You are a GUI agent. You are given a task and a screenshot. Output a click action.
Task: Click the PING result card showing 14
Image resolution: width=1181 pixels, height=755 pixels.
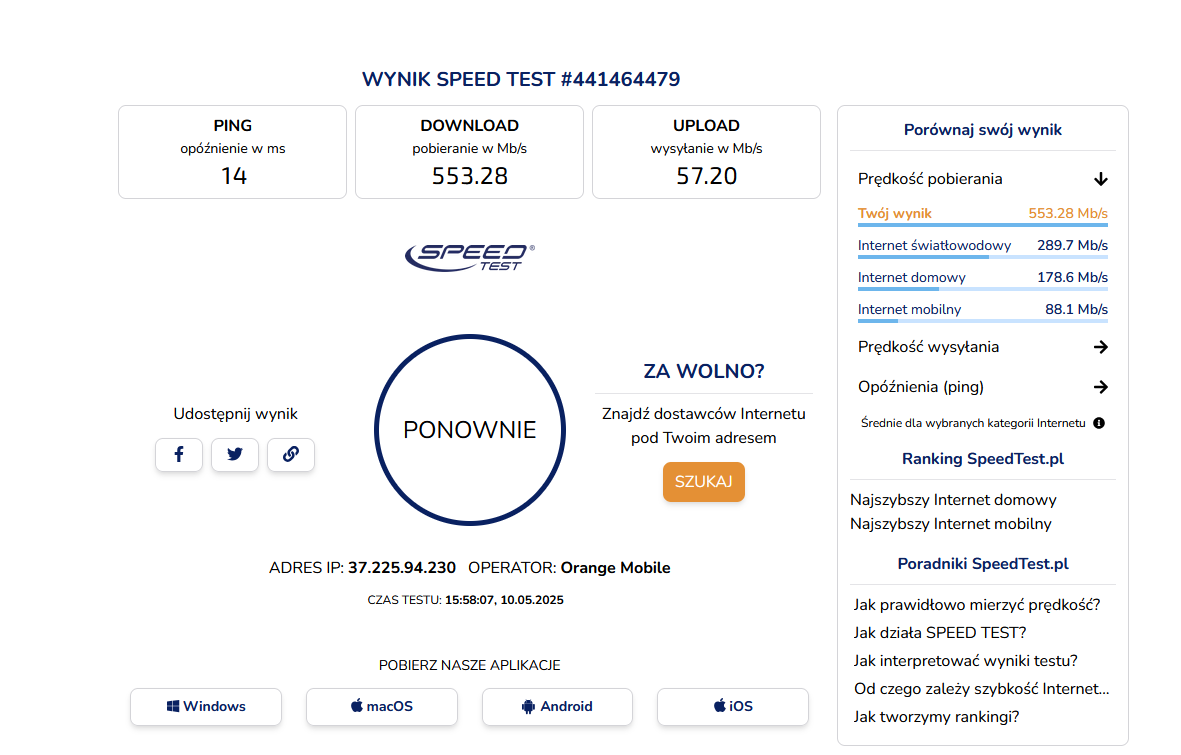pos(233,152)
